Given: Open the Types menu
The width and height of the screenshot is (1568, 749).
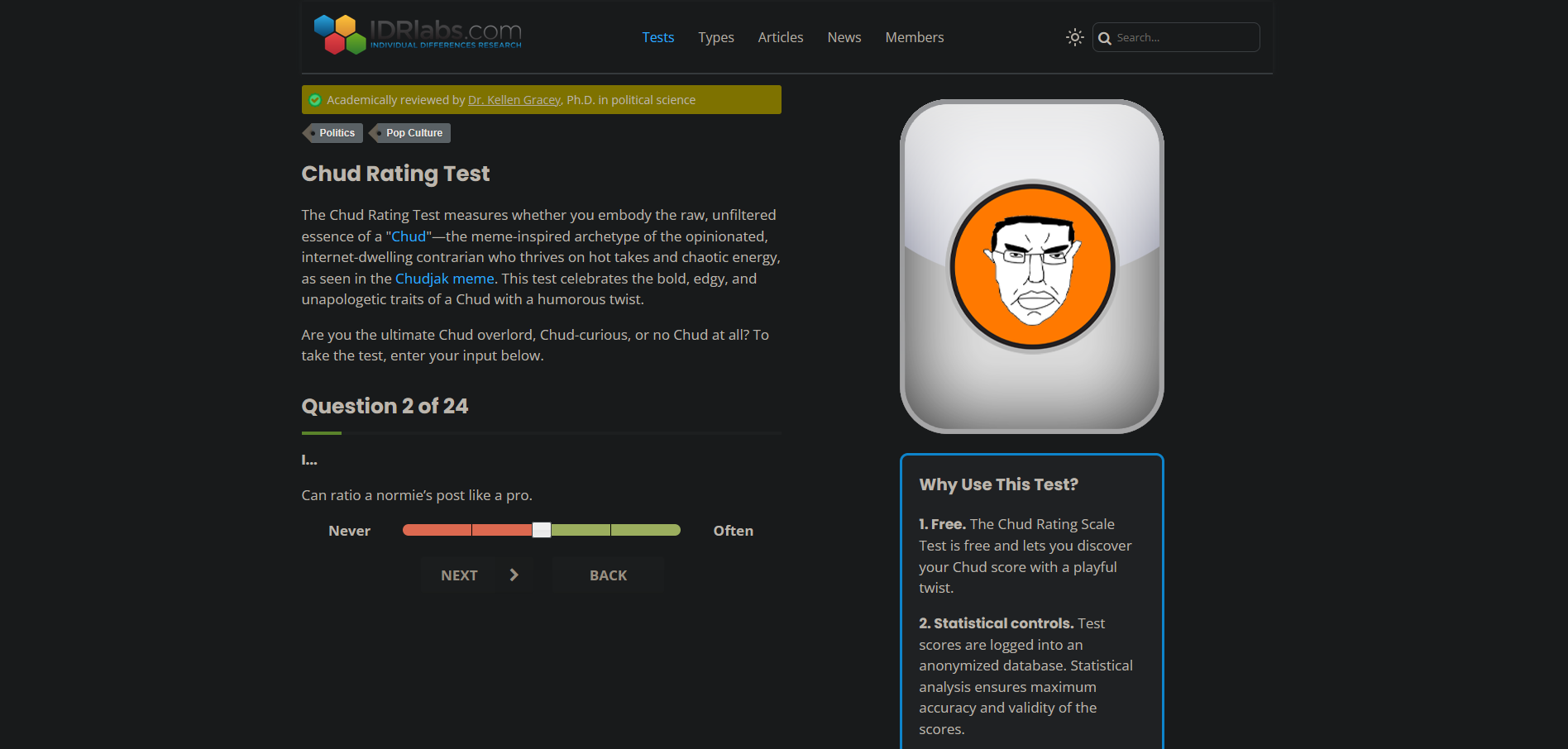Looking at the screenshot, I should 715,37.
